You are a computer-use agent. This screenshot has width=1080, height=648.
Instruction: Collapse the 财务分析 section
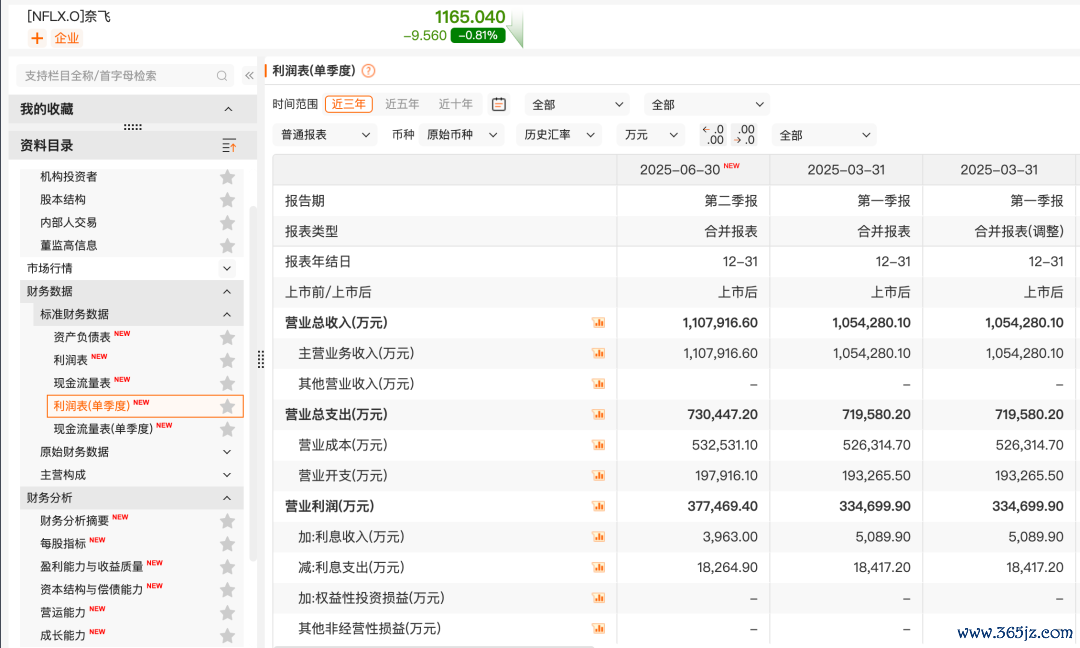[227, 498]
